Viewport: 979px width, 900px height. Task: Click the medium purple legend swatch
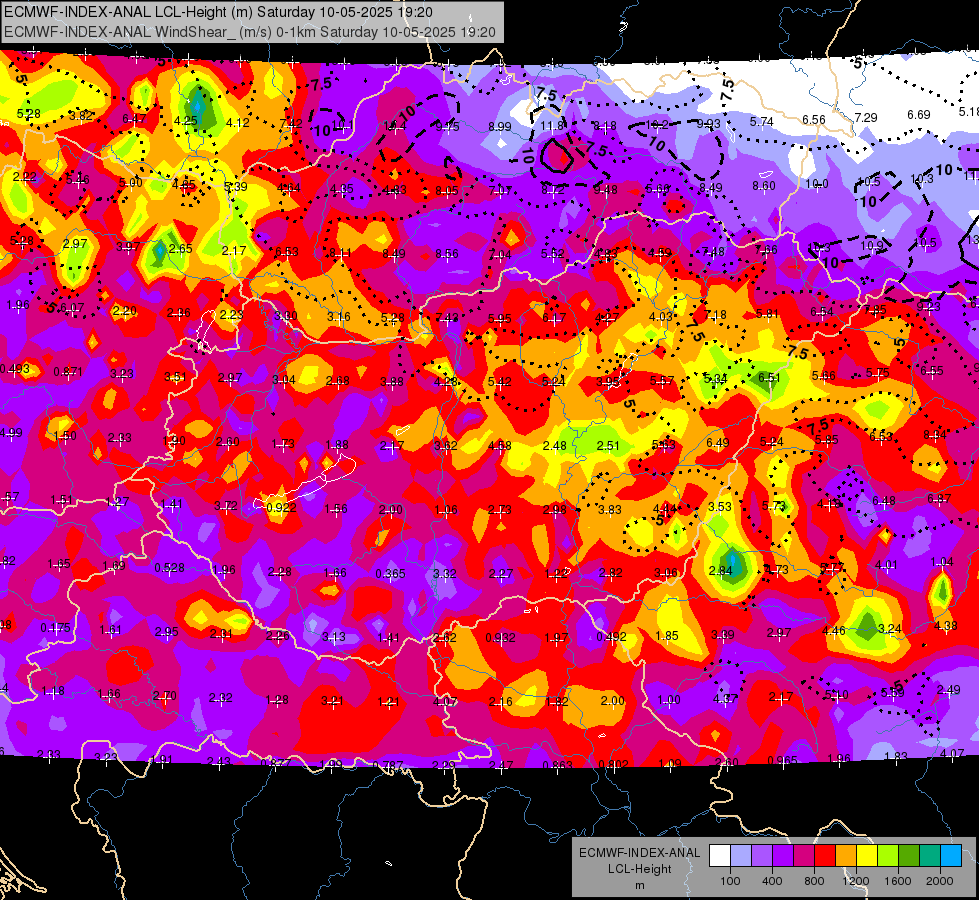pos(762,855)
